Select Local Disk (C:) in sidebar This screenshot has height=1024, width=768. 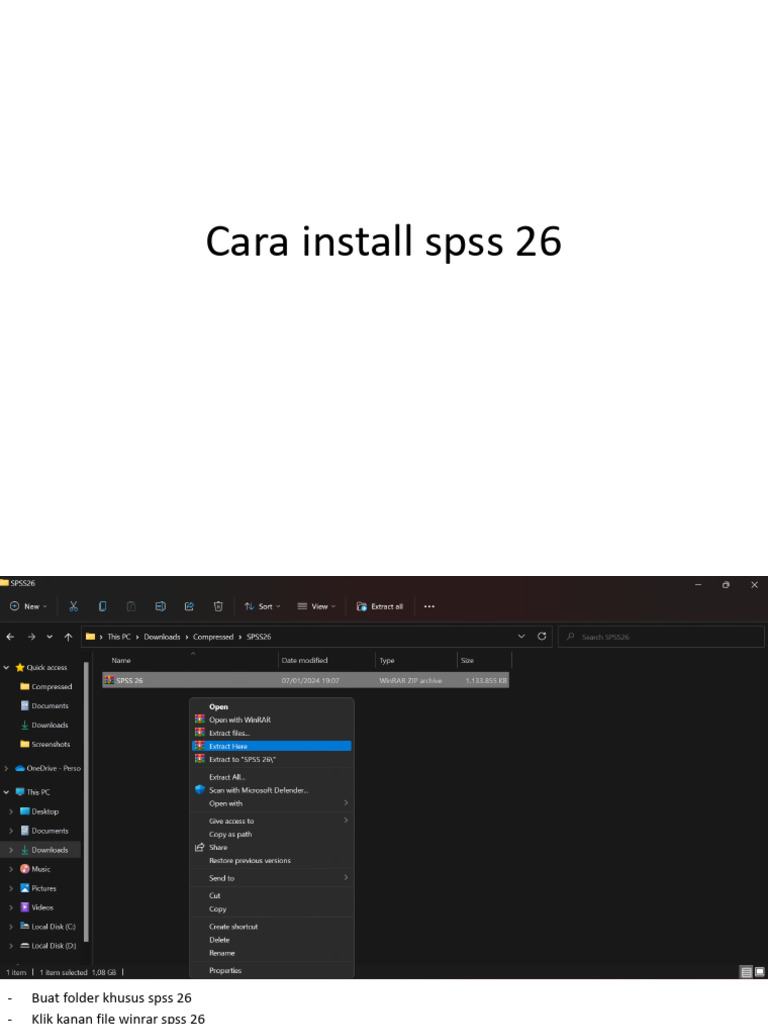coord(48,926)
